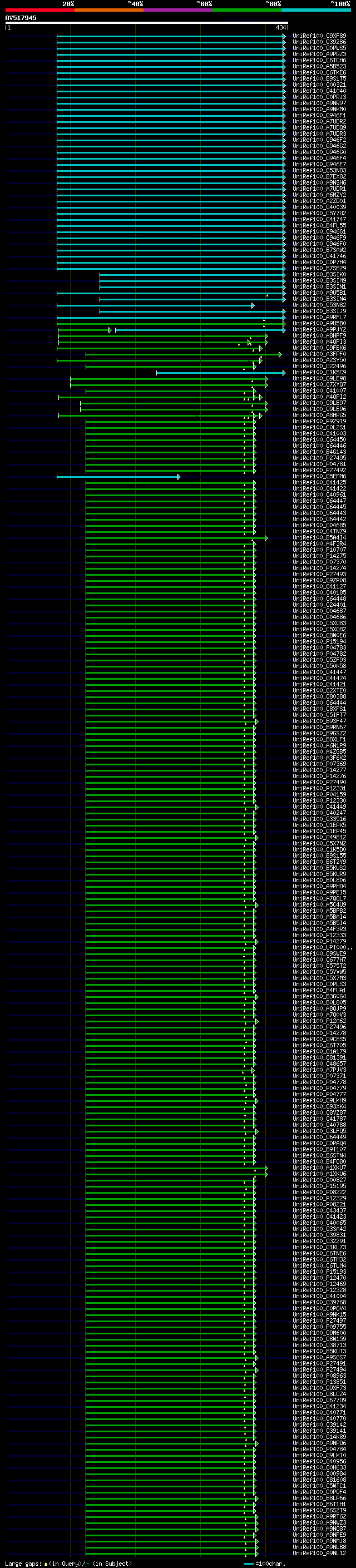
Task: Select hit label UniRef100_C1K5C9
Action: [x=319, y=373]
